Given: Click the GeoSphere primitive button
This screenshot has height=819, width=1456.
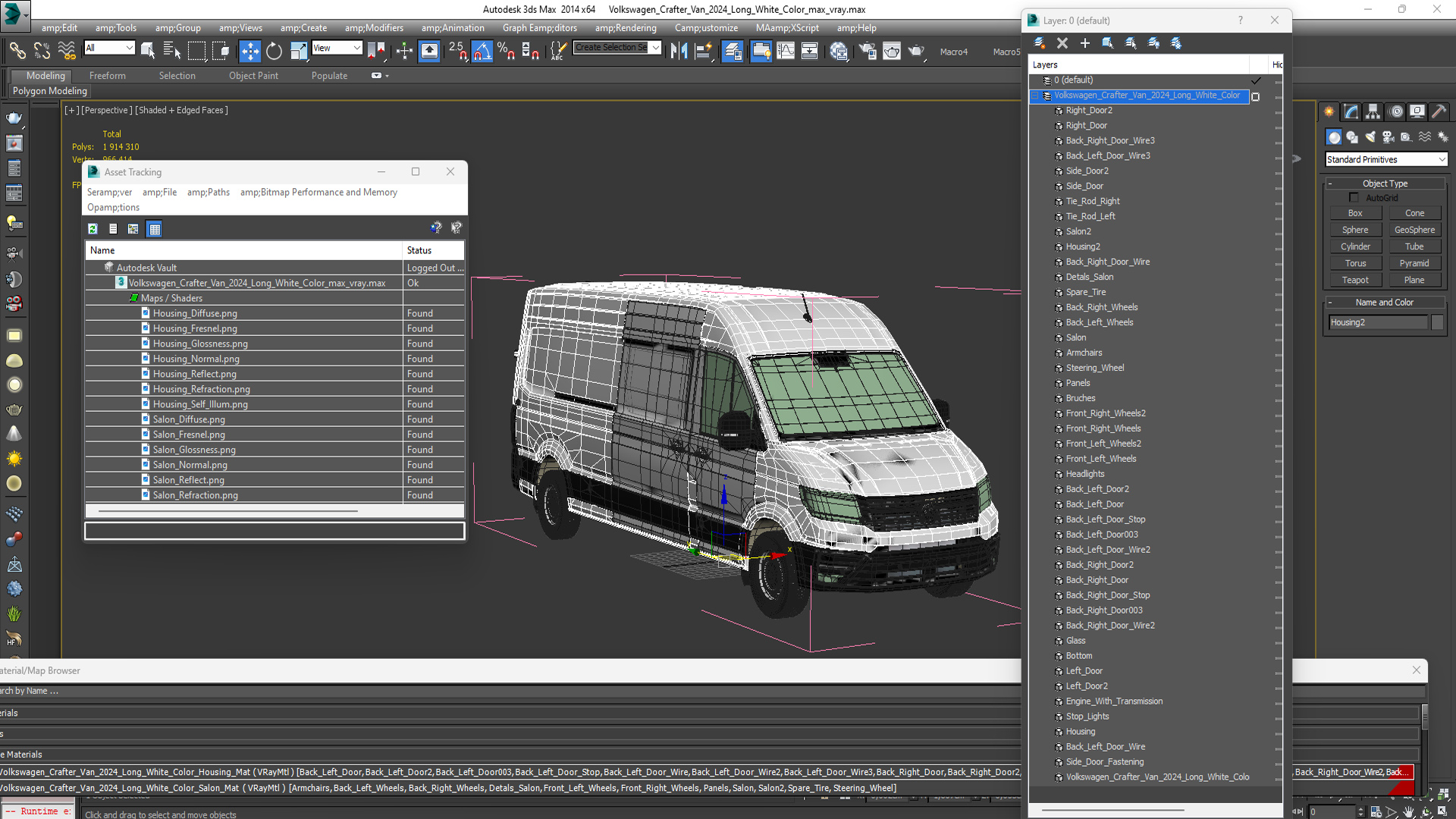Looking at the screenshot, I should point(1414,231).
